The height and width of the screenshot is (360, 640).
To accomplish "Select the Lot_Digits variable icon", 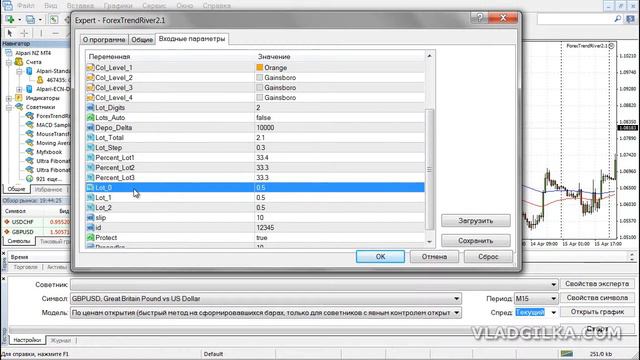I will point(91,107).
